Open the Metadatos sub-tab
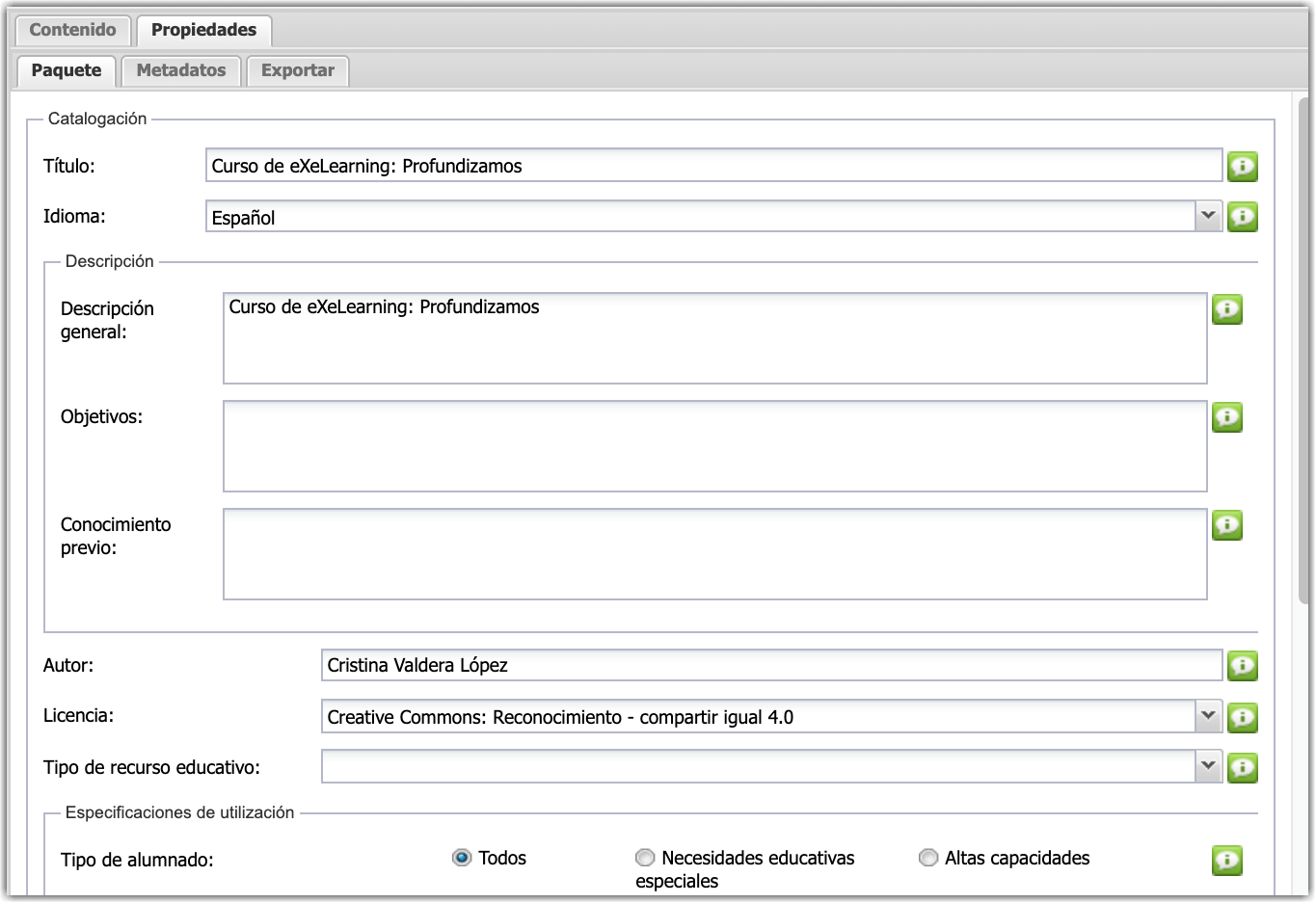1316x903 pixels. (181, 70)
